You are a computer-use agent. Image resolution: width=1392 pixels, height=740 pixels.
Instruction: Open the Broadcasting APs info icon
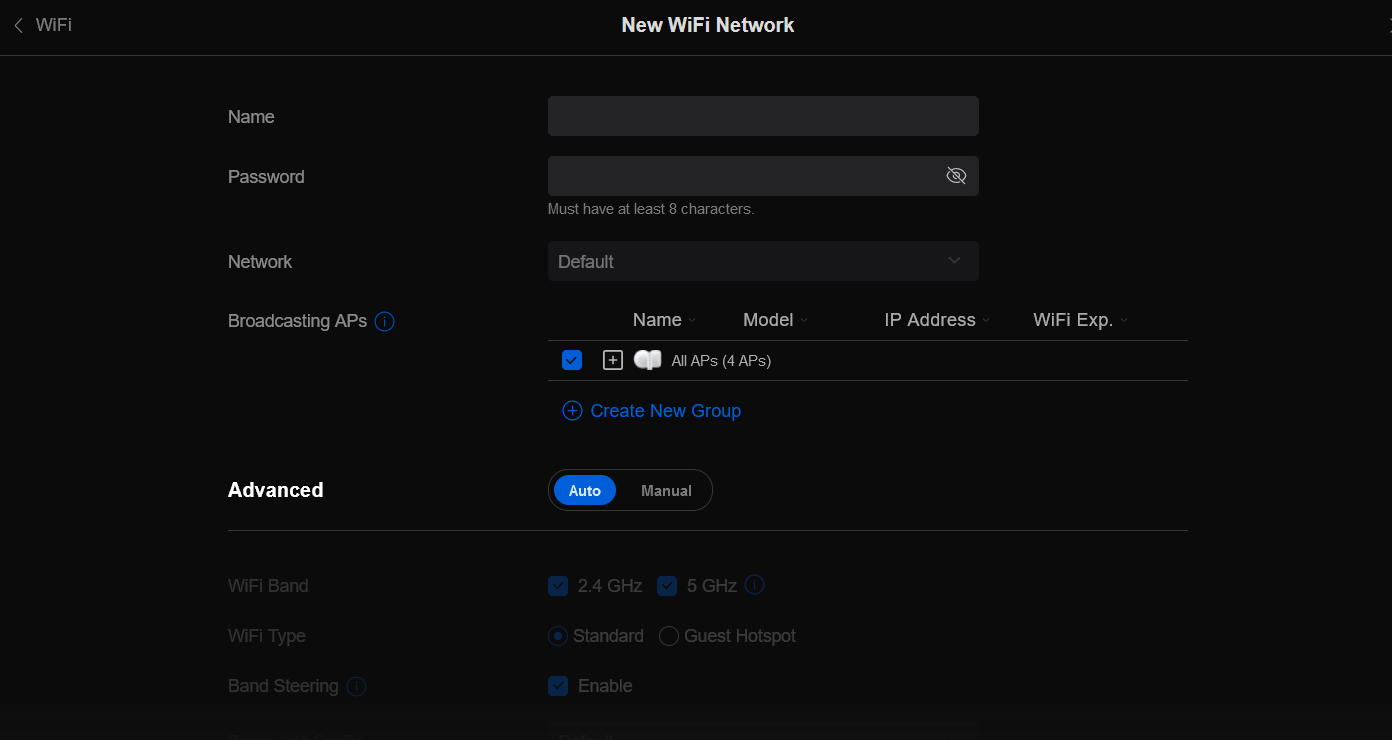[x=385, y=321]
